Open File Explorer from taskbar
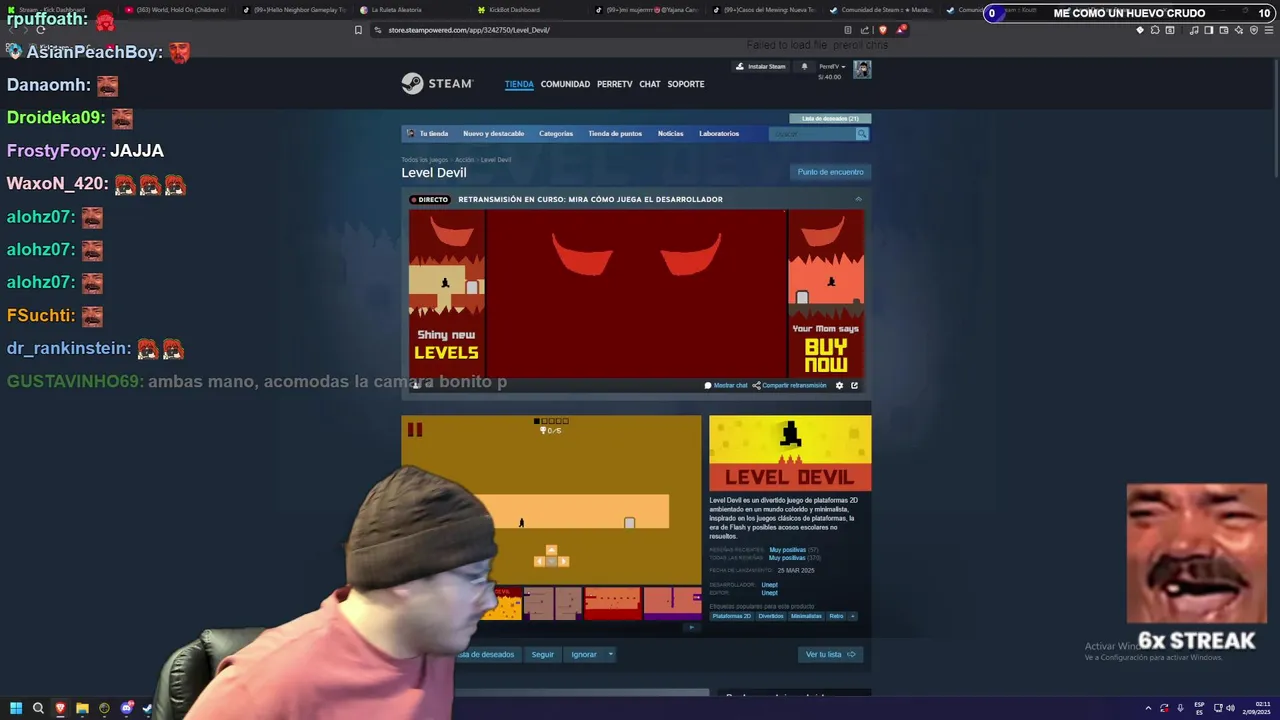 [x=82, y=708]
